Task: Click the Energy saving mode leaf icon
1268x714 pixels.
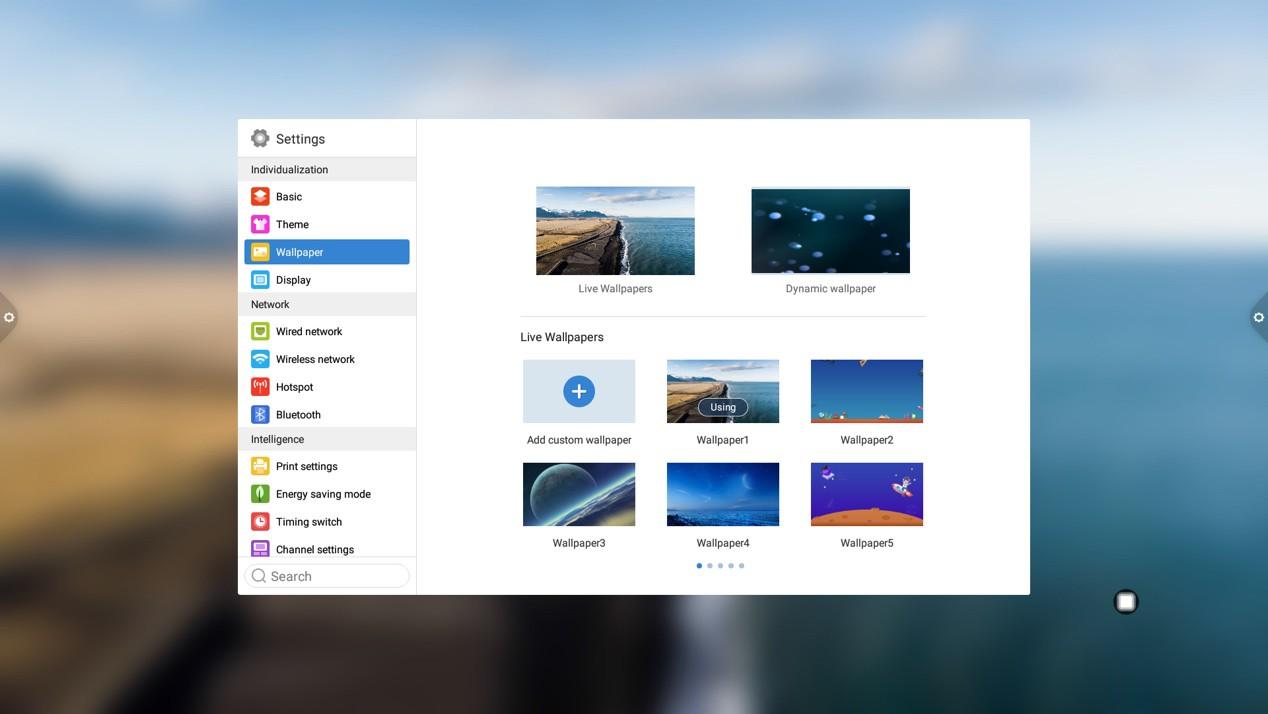Action: click(260, 494)
